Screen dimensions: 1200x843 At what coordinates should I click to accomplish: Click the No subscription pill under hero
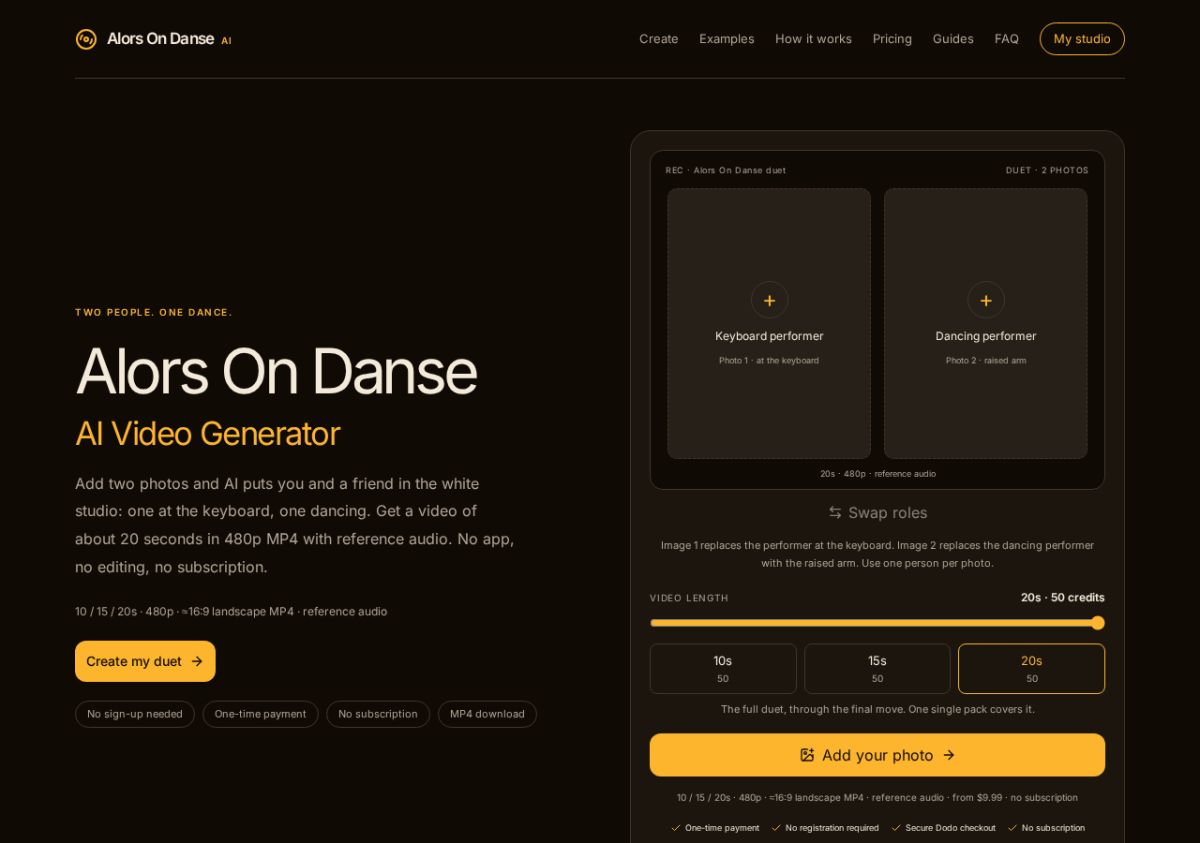(x=378, y=714)
